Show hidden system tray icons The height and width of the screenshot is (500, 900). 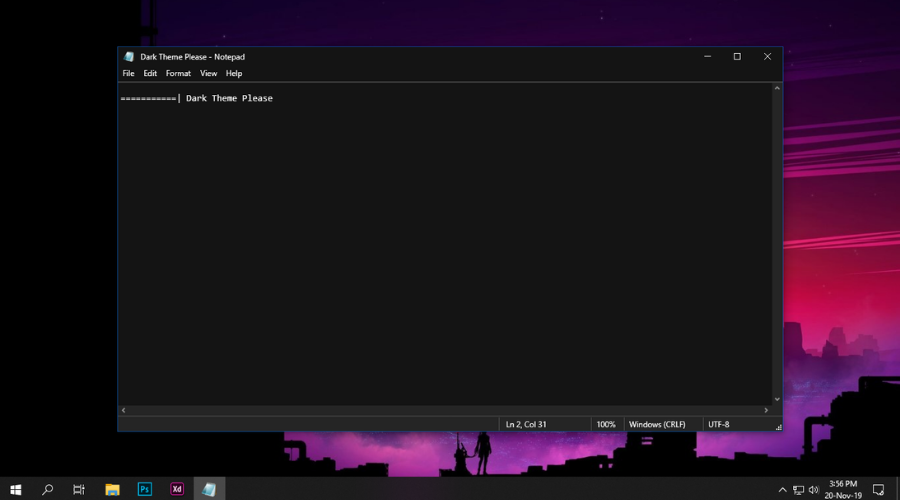782,490
